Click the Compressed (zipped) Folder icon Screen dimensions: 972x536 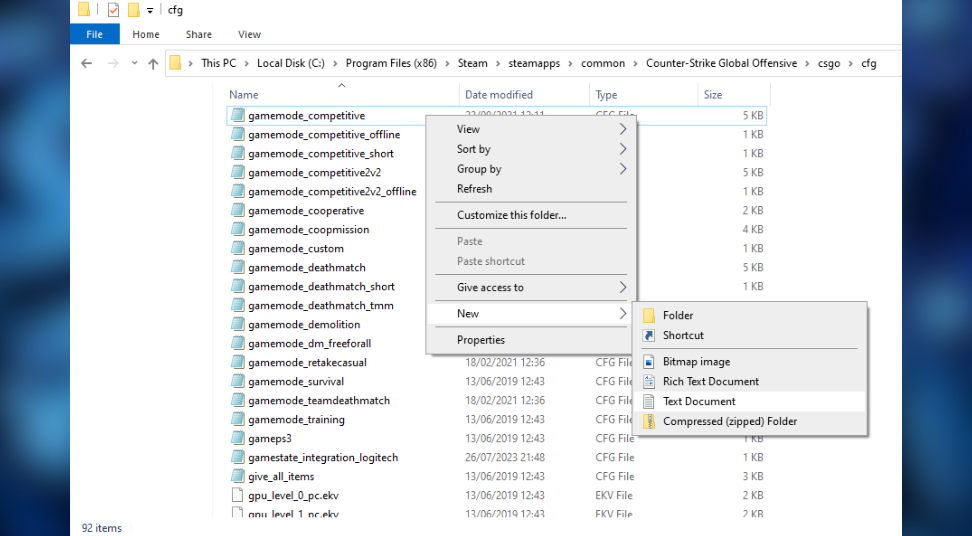(x=648, y=421)
